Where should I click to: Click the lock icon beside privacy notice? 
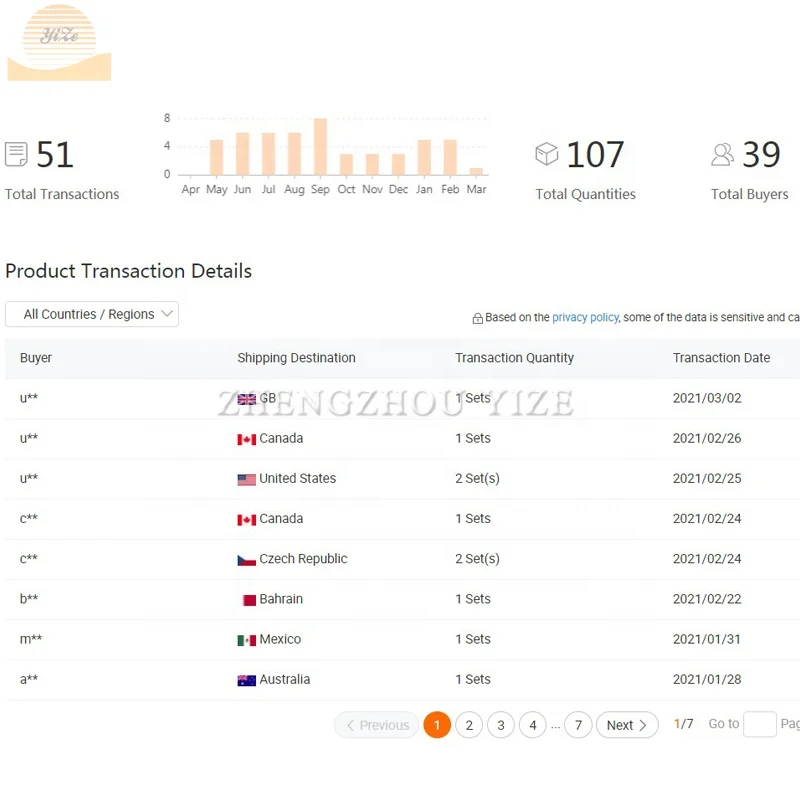click(477, 318)
